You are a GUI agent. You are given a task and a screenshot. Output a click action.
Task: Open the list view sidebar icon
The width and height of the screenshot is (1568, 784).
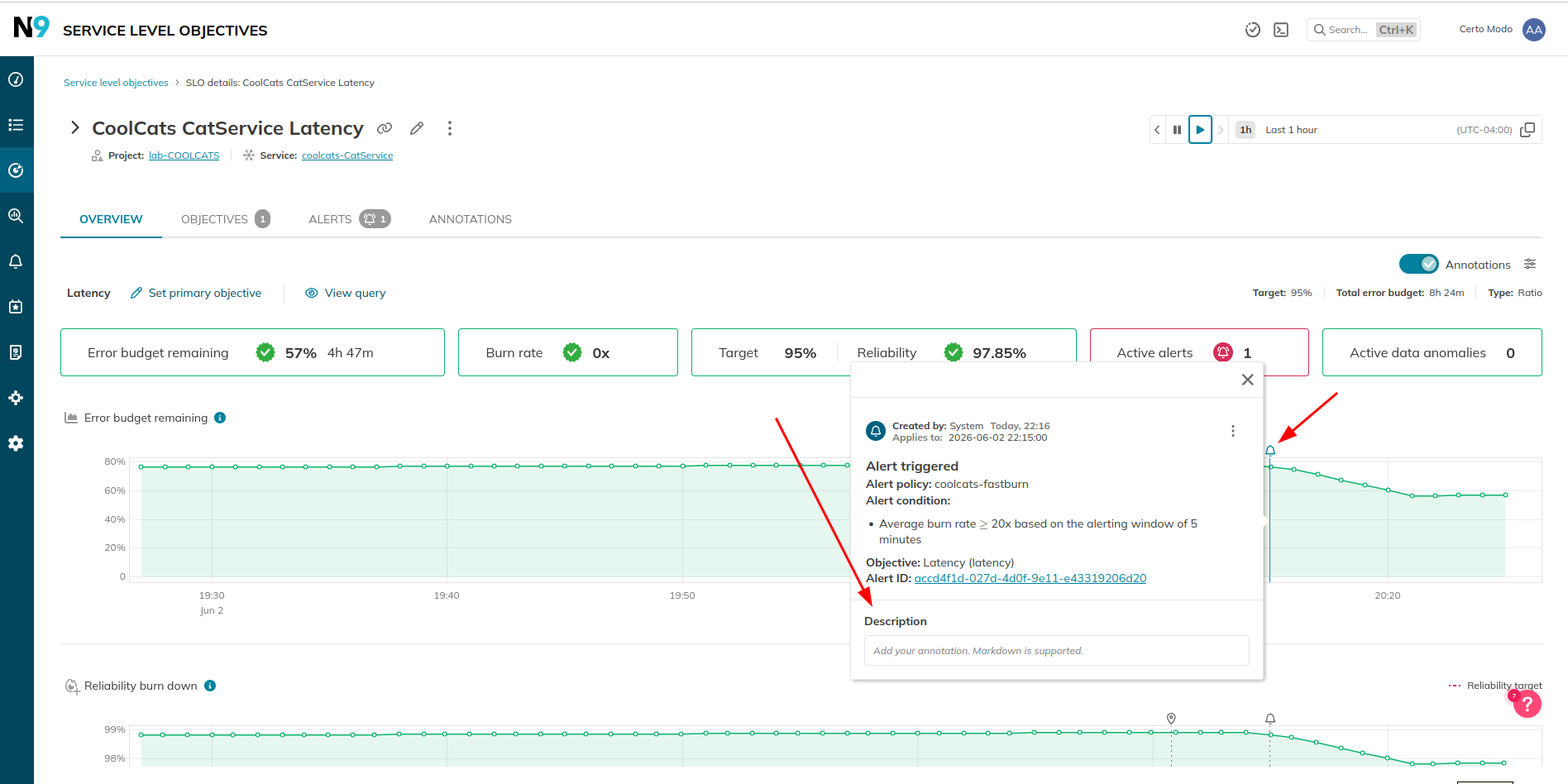[x=16, y=125]
